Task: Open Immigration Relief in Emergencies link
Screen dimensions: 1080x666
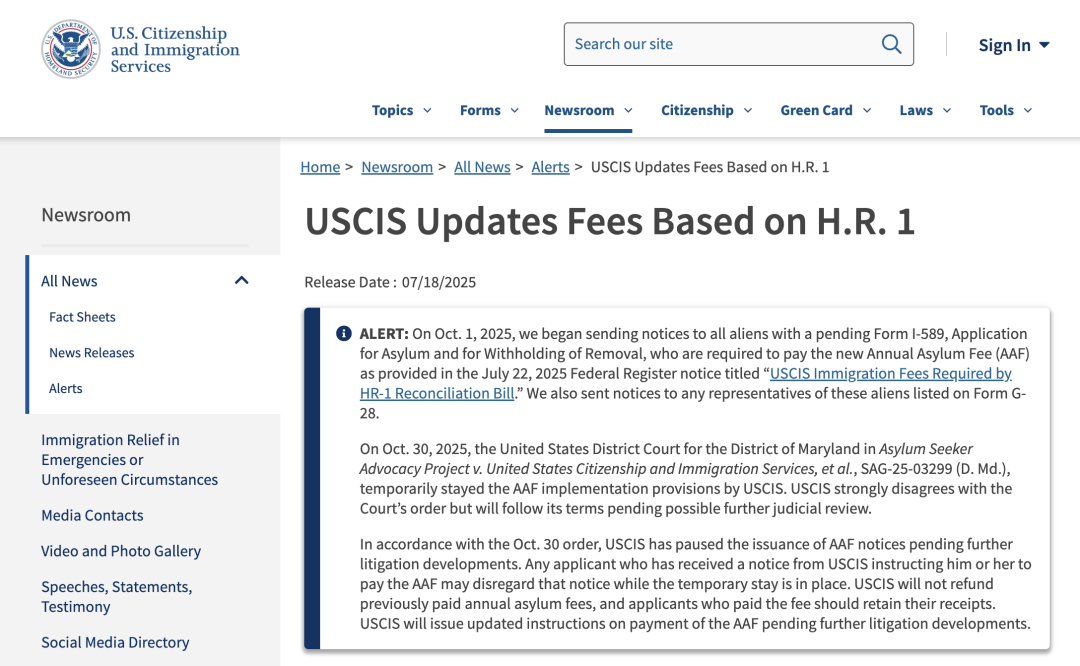Action: [x=129, y=459]
